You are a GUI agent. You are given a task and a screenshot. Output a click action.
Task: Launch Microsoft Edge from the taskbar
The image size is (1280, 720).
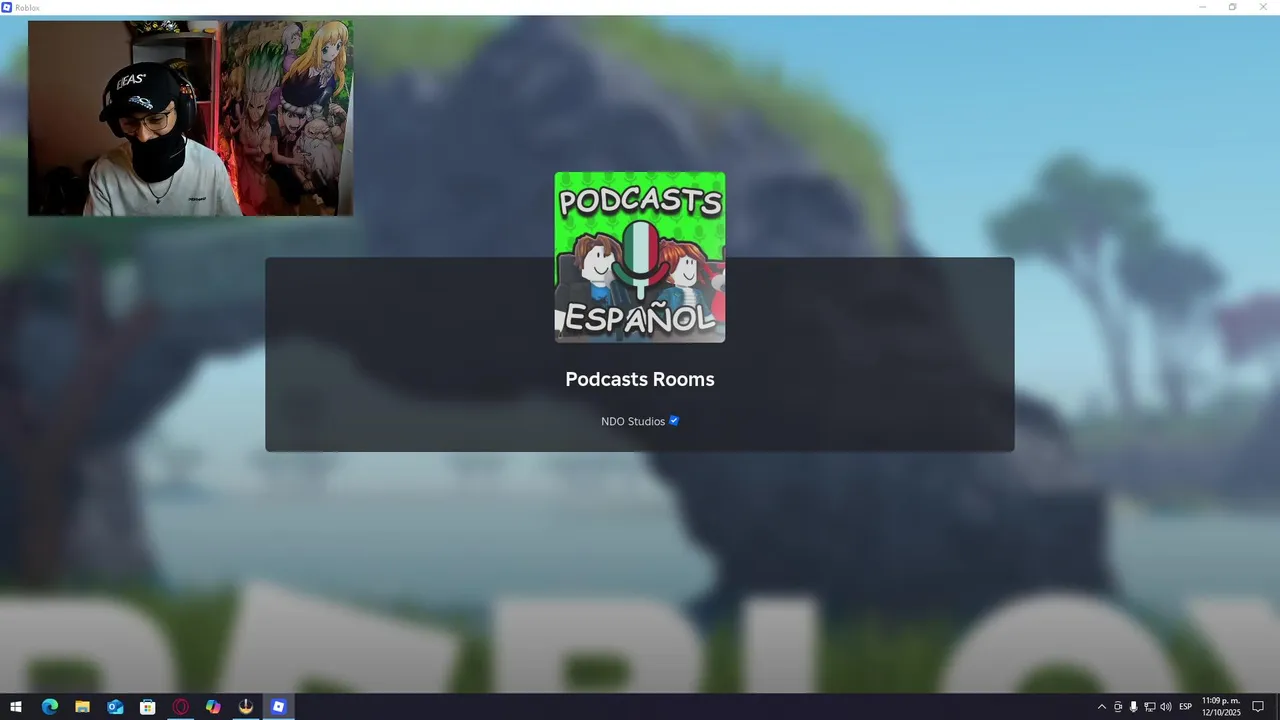click(x=50, y=707)
